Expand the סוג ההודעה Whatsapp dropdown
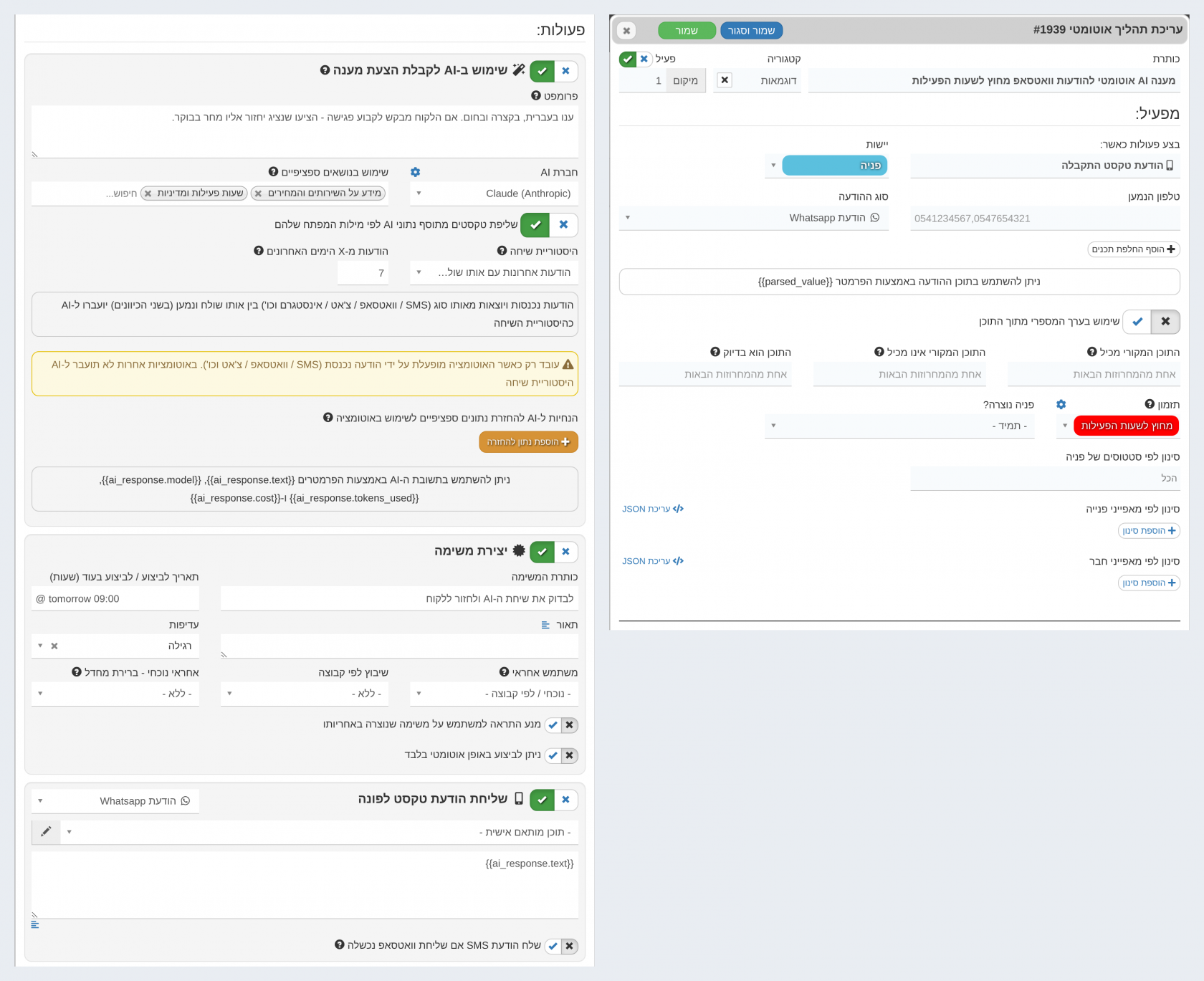 click(x=755, y=218)
